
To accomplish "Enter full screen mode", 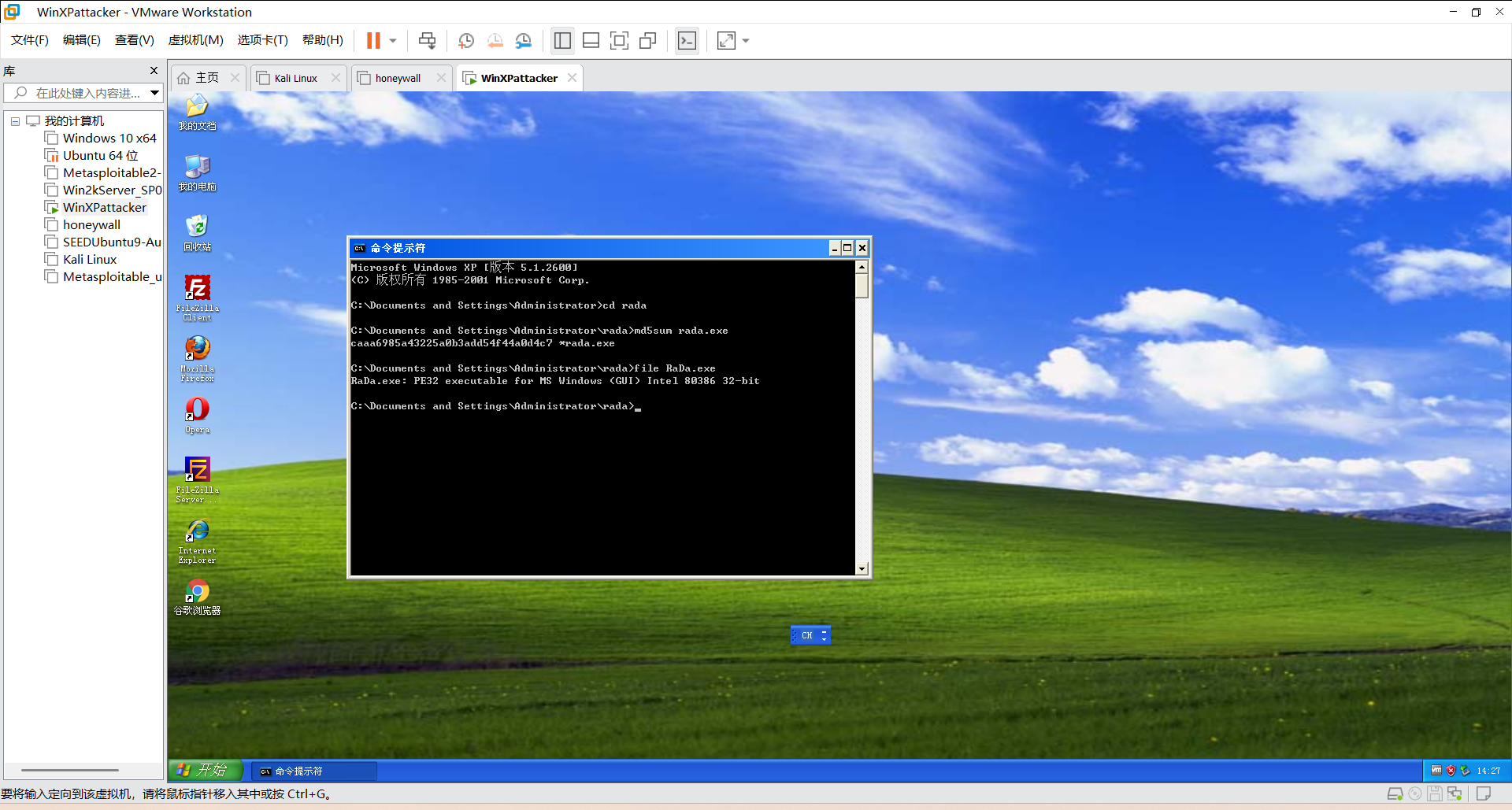I will (620, 40).
